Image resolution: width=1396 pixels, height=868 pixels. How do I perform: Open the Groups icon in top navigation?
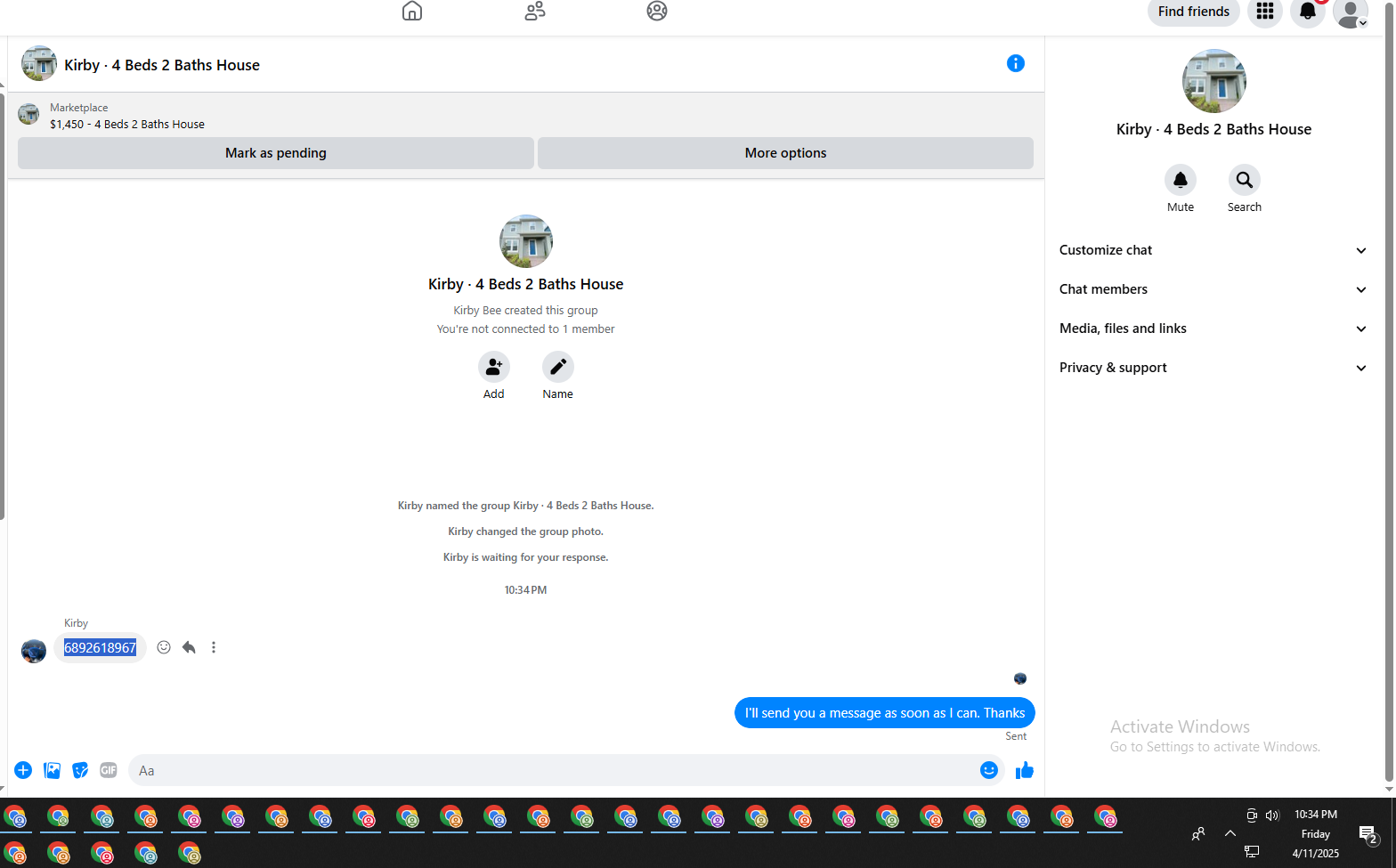click(x=657, y=11)
